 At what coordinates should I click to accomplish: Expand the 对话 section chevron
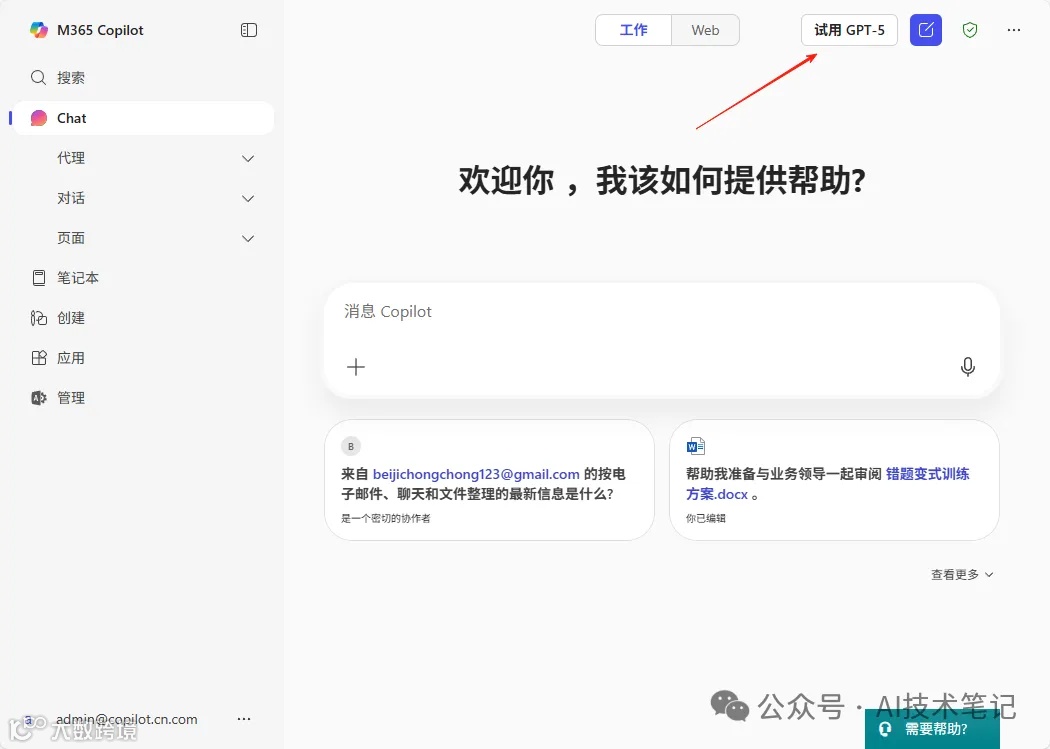click(248, 199)
